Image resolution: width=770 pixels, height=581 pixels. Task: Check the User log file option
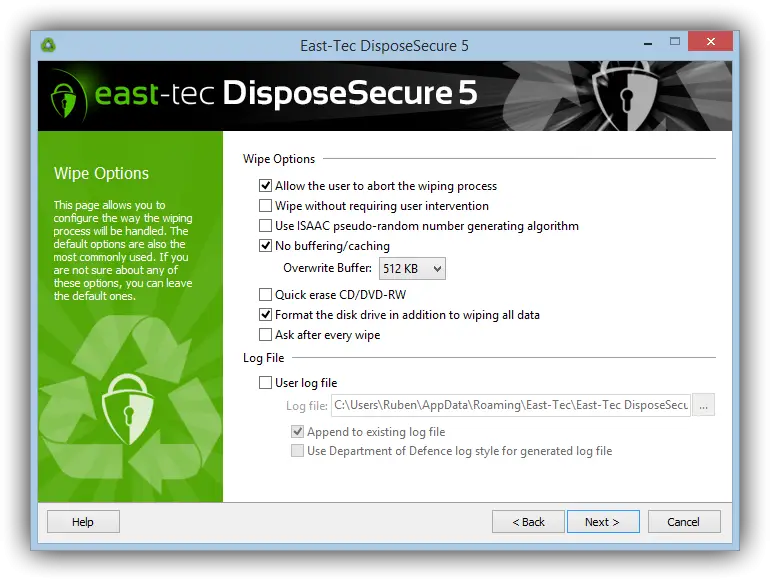[265, 383]
